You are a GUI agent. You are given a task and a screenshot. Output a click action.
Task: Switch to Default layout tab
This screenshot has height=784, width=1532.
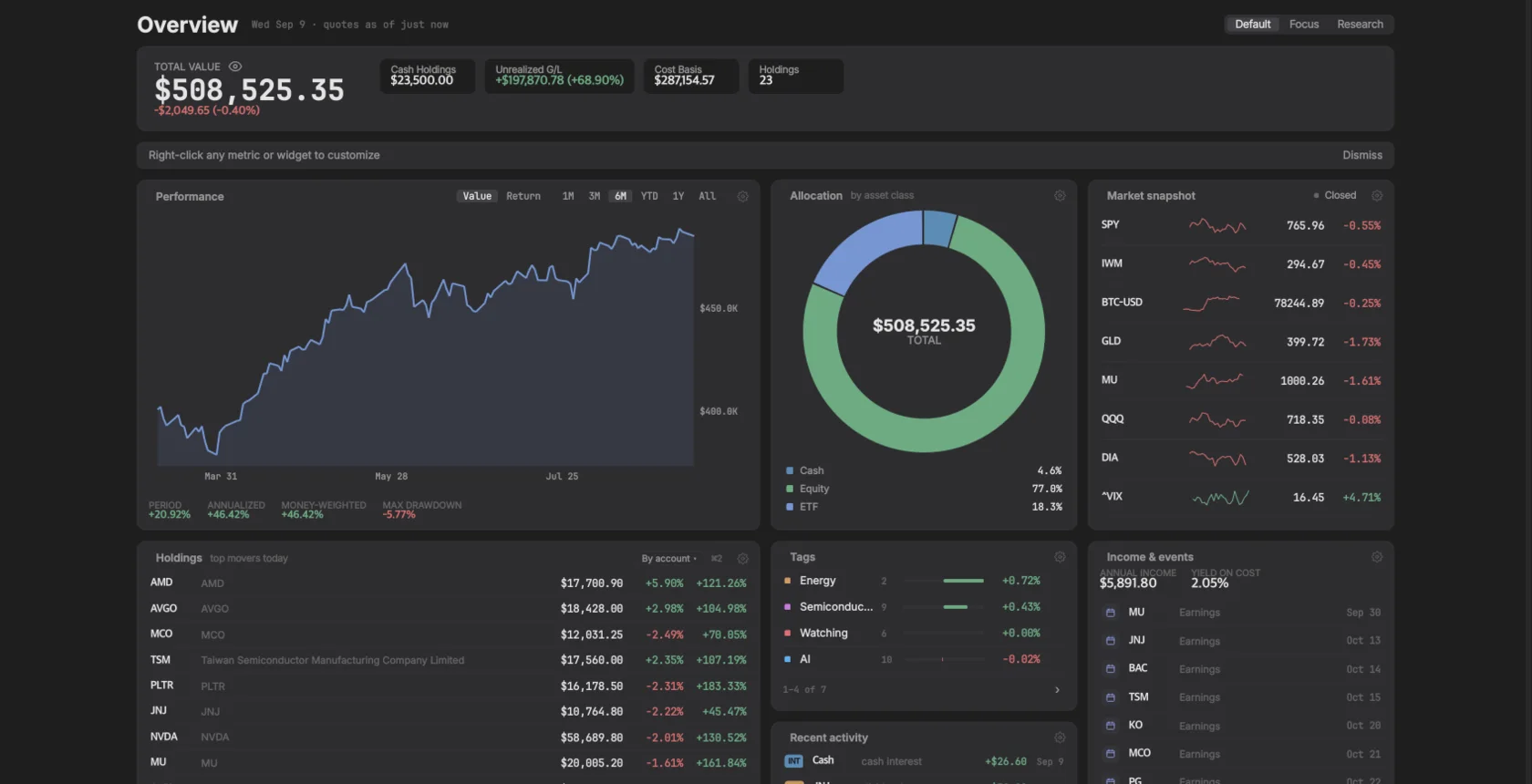(1252, 25)
